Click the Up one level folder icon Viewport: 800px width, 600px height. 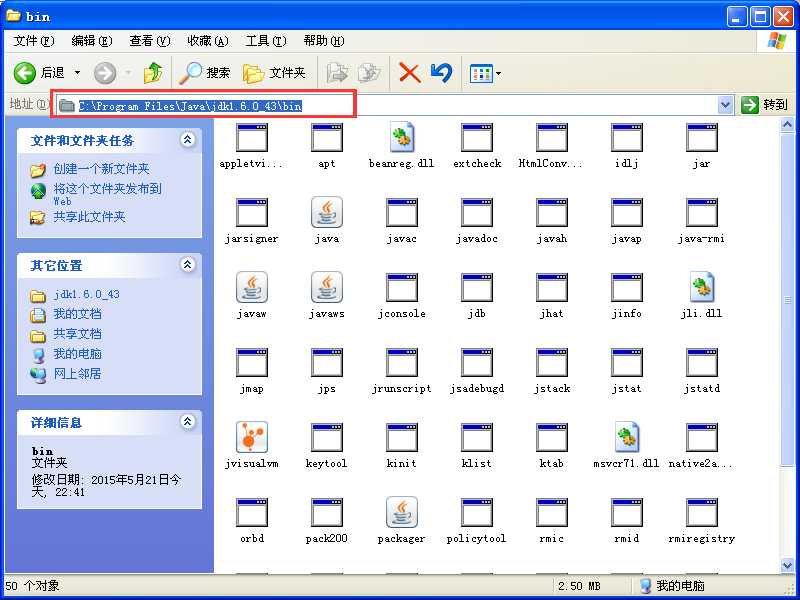tap(153, 73)
